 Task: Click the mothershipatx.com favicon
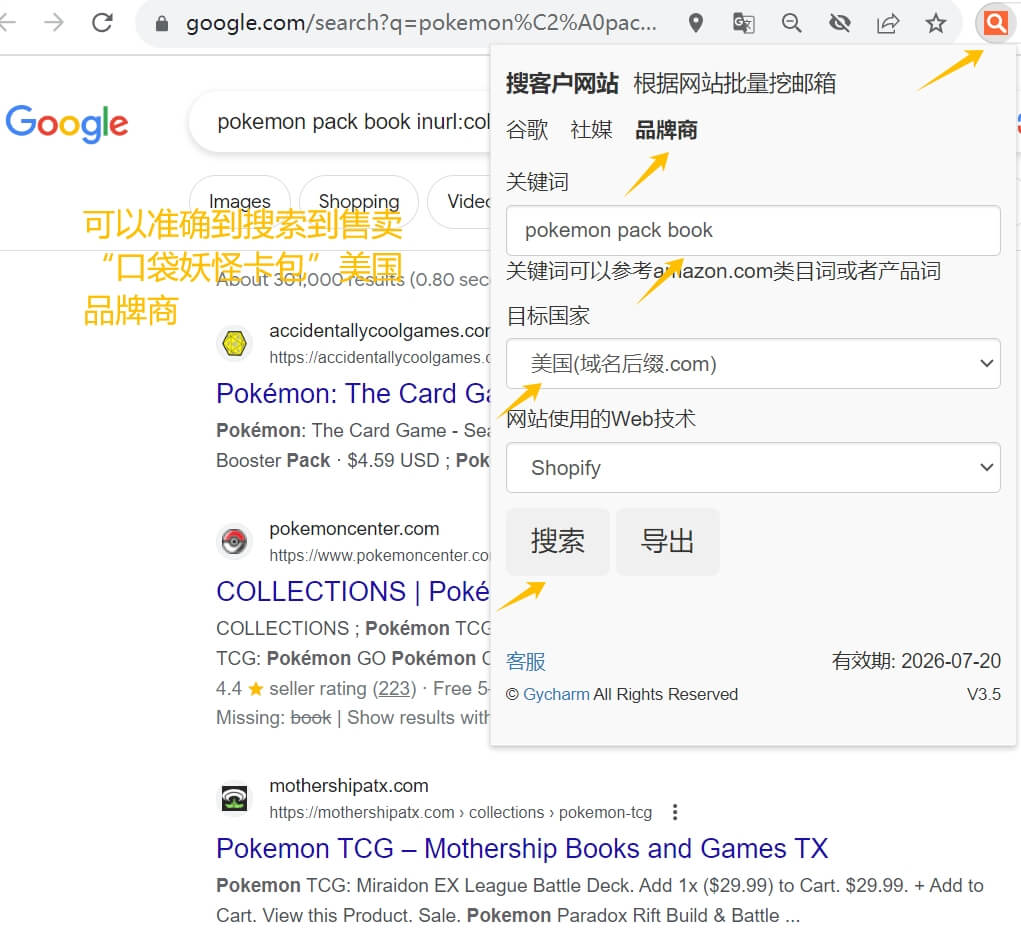click(x=234, y=799)
